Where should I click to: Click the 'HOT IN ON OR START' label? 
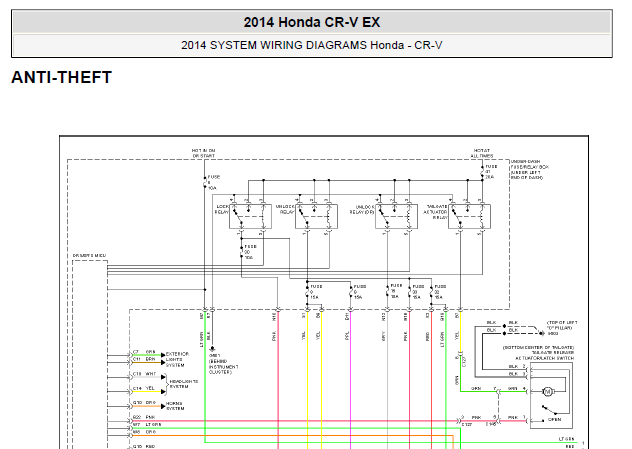[x=204, y=153]
